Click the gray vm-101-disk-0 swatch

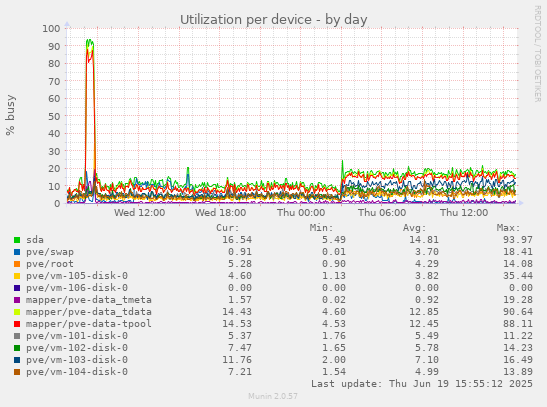17,336
